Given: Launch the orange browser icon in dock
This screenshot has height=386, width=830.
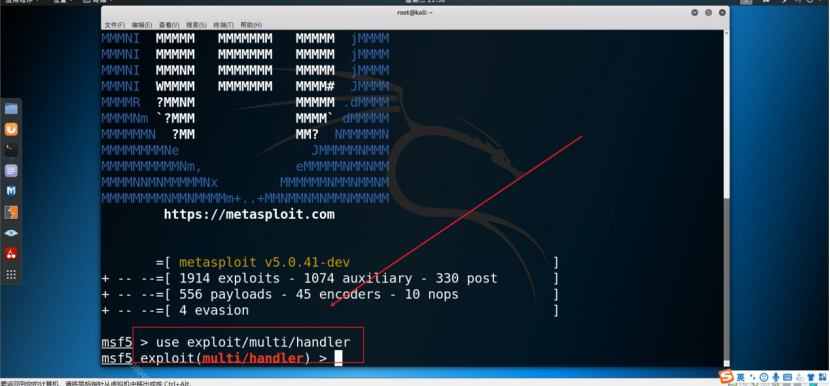Looking at the screenshot, I should click(11, 129).
